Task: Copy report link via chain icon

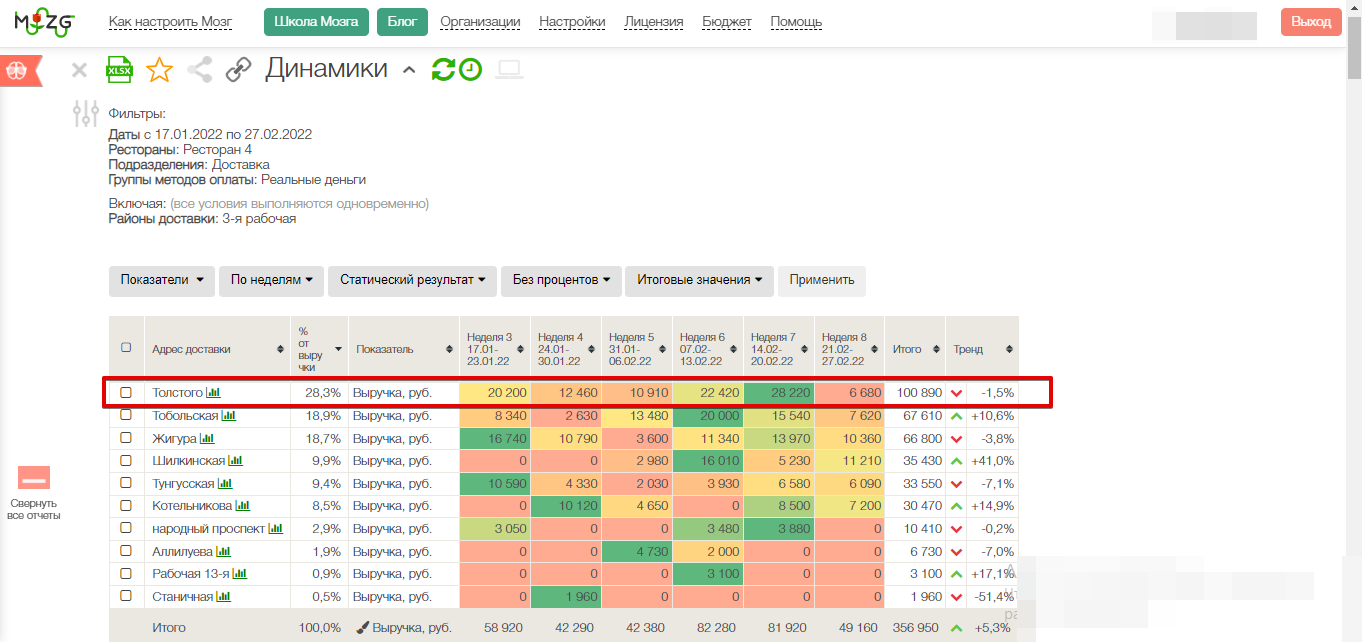Action: 238,70
